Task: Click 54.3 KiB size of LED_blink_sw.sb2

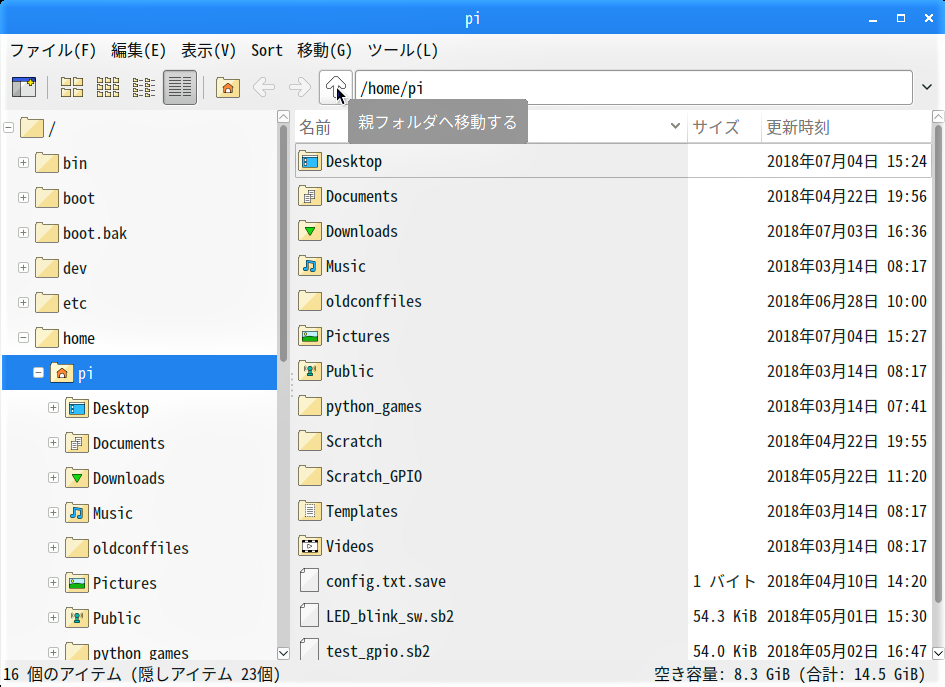Action: (724, 616)
